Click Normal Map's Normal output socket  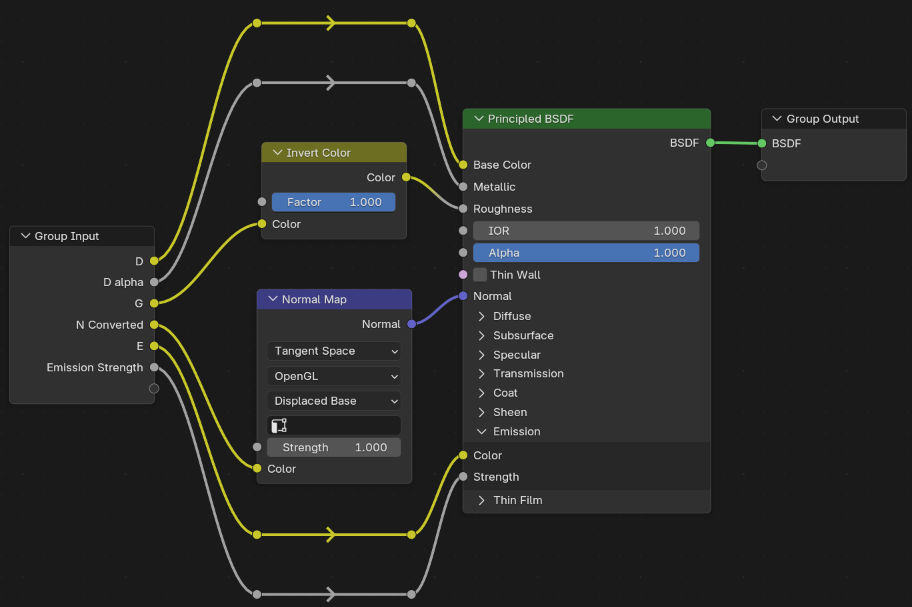pos(412,324)
